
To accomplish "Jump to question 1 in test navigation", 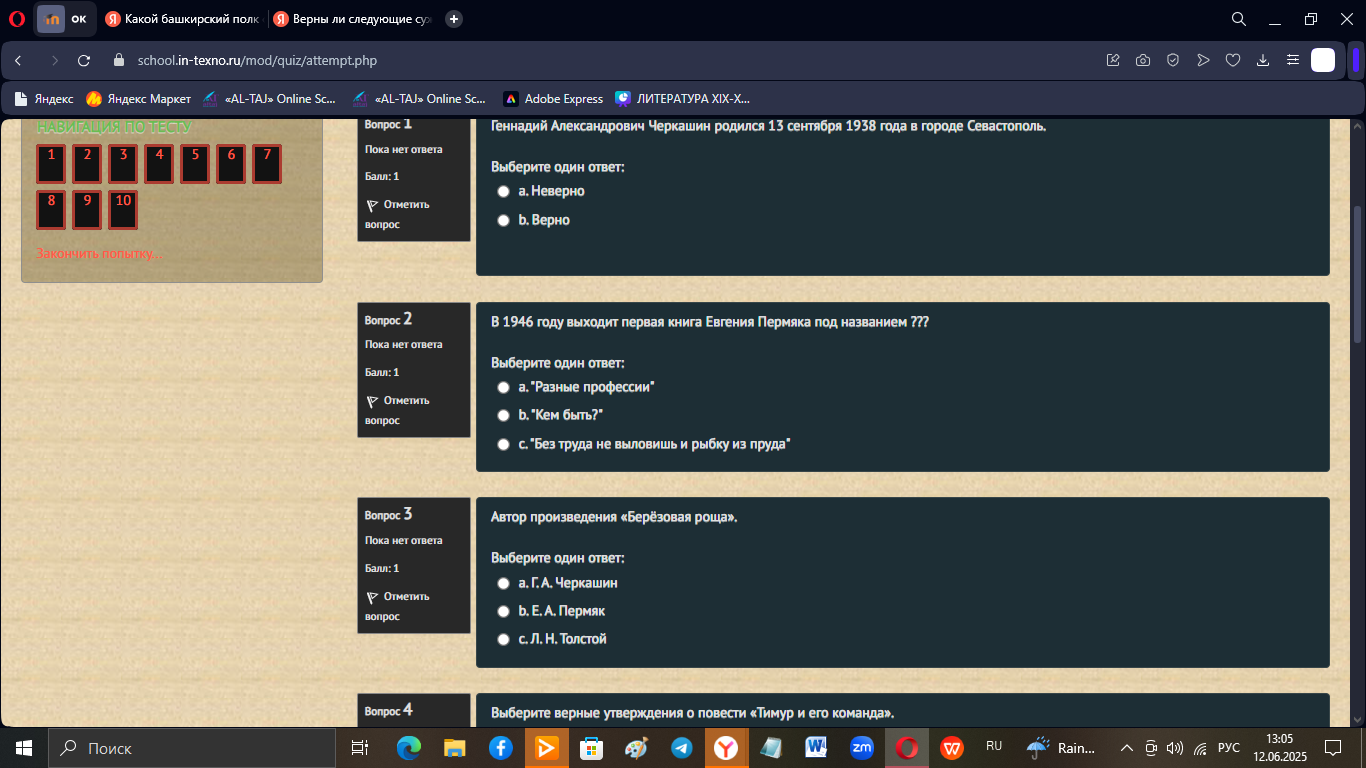I will pyautogui.click(x=51, y=164).
